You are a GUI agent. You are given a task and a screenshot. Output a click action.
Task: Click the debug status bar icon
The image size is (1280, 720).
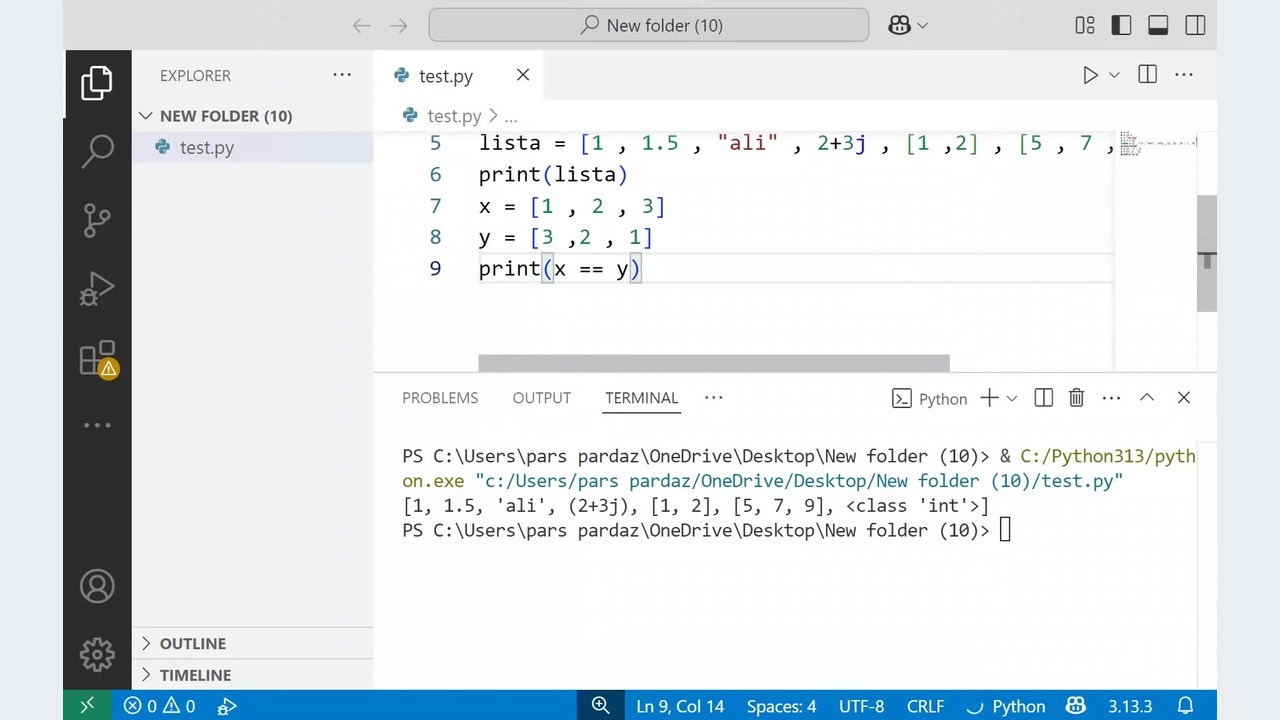pos(227,706)
